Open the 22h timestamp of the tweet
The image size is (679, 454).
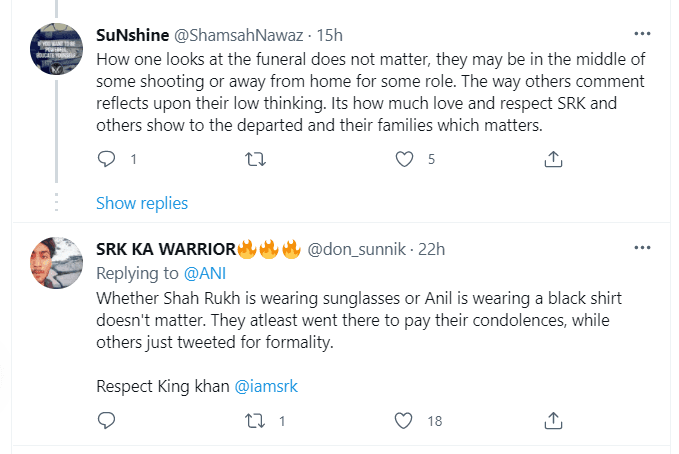coord(432,249)
